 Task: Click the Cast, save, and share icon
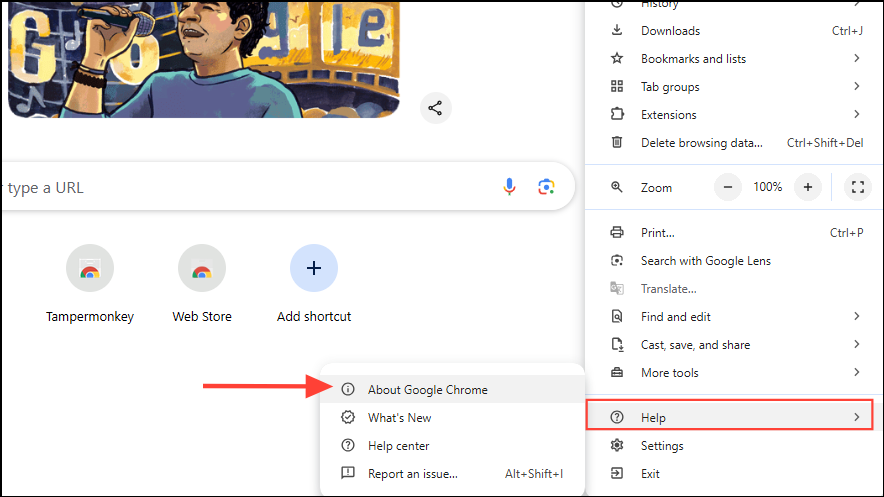(x=617, y=344)
